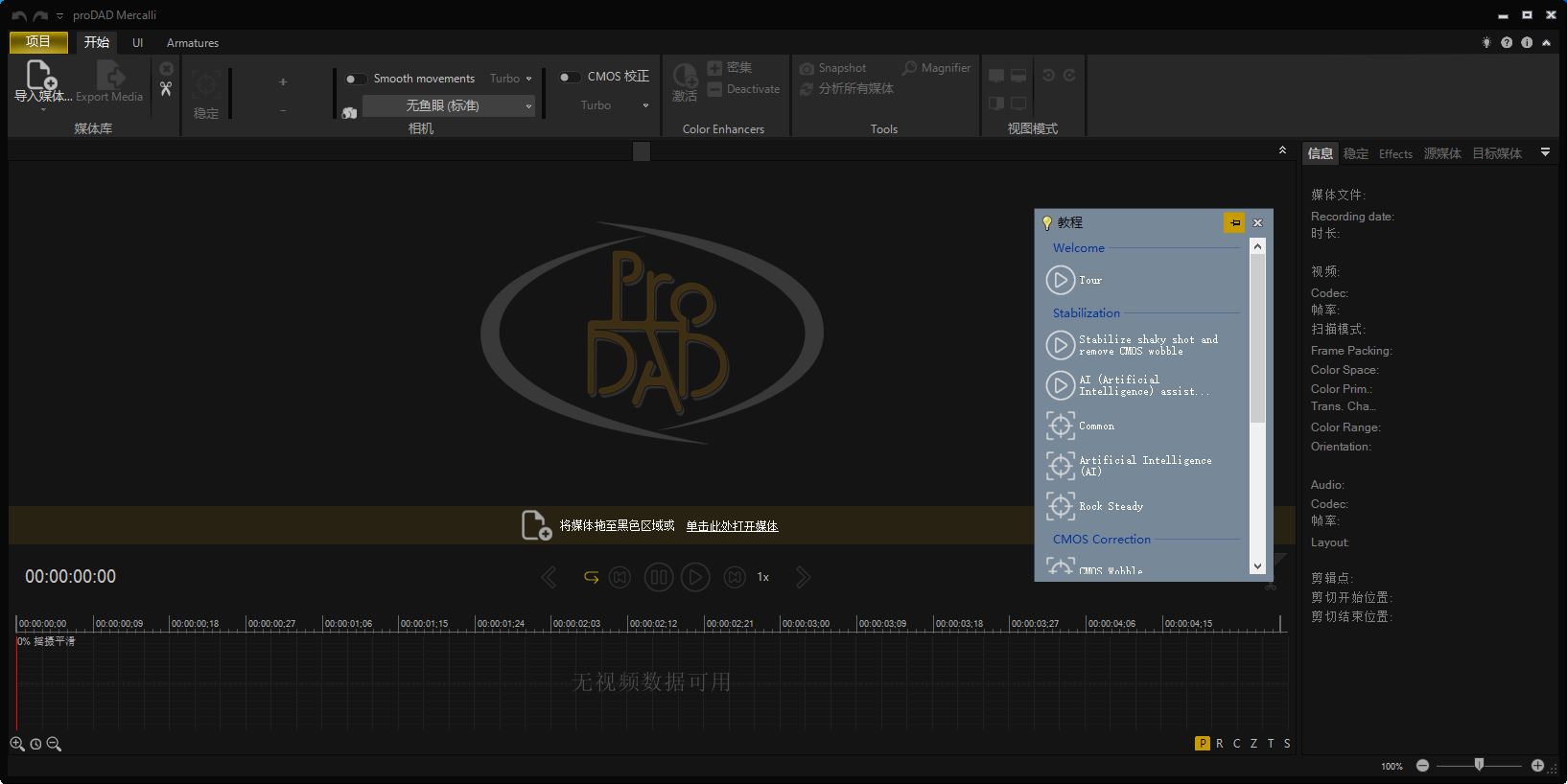Enable the CMOS 校正 switch
The image size is (1567, 784).
click(x=570, y=77)
